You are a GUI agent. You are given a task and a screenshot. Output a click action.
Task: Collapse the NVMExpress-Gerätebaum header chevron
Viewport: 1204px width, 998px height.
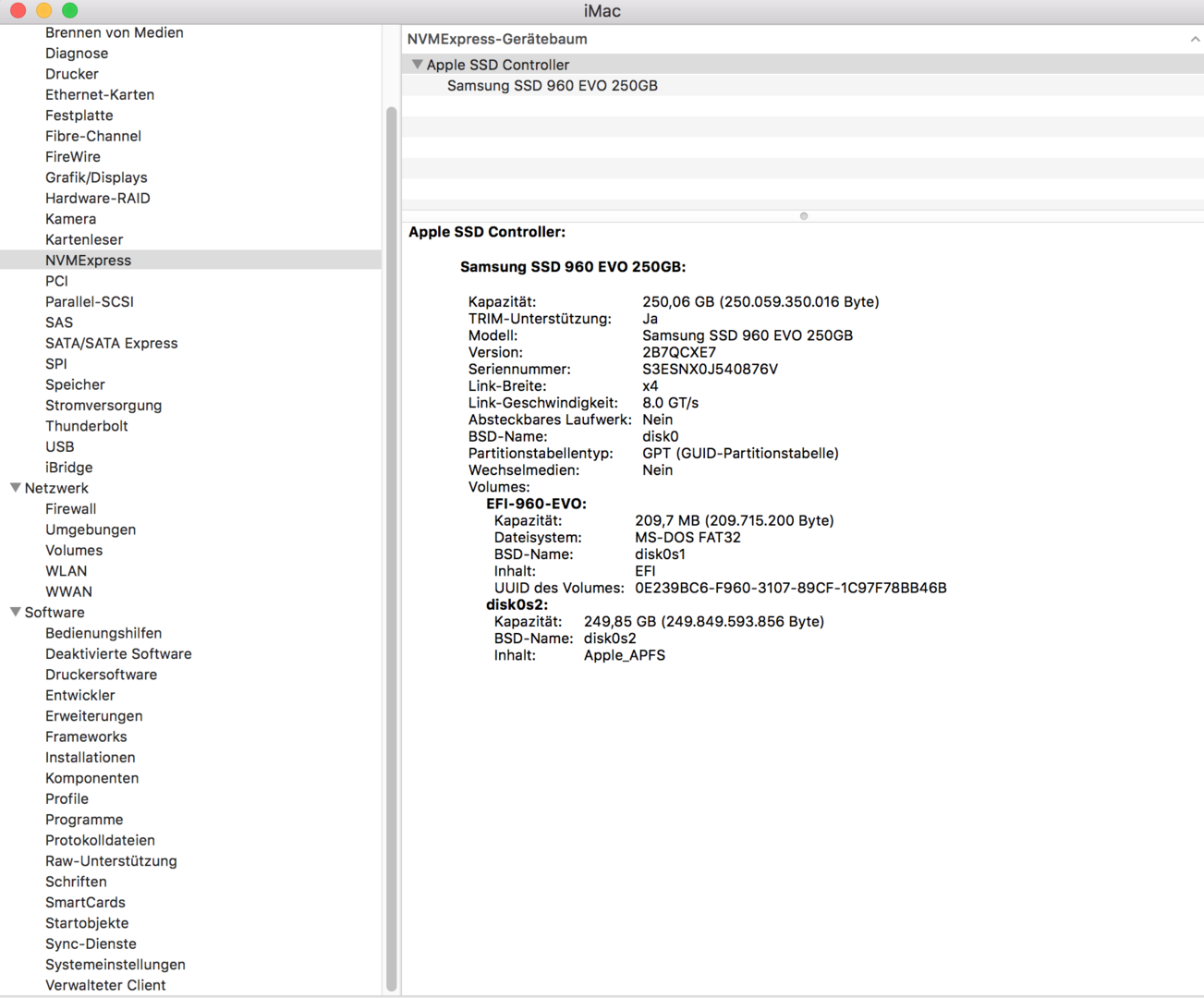(1195, 39)
